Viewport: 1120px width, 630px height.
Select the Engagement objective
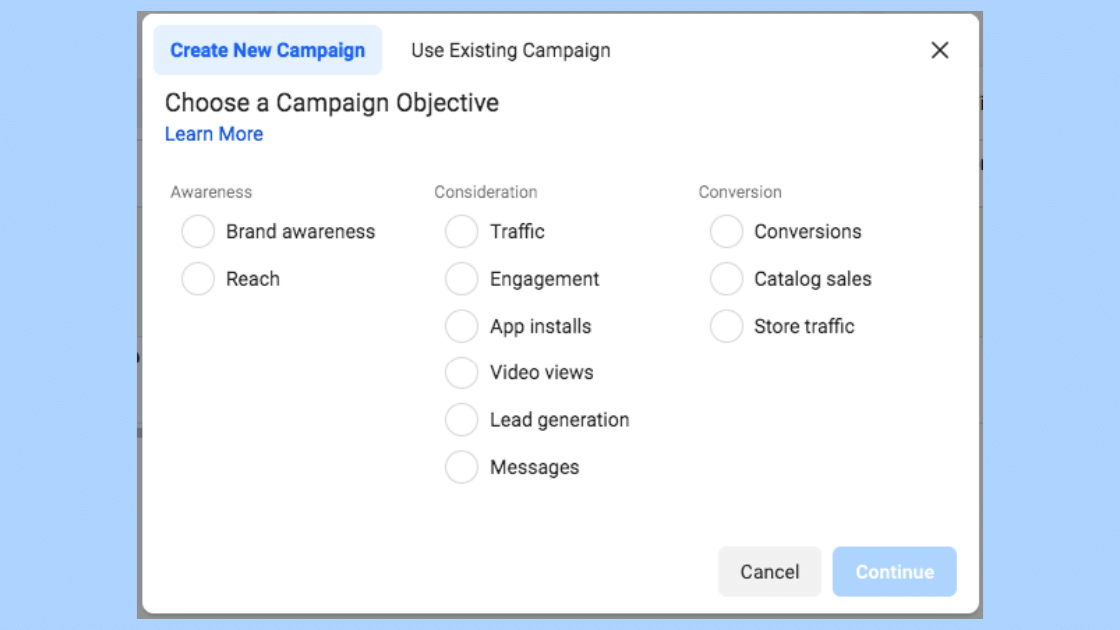tap(461, 278)
